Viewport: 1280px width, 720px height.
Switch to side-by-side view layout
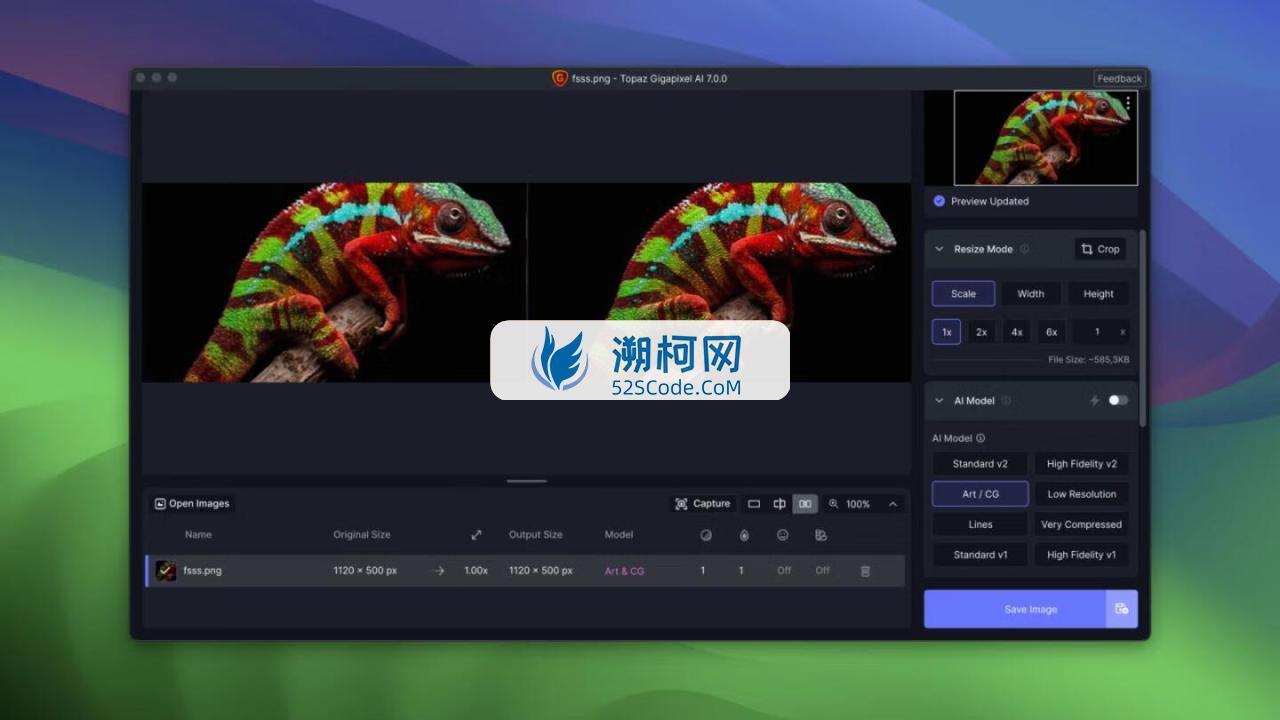click(805, 504)
